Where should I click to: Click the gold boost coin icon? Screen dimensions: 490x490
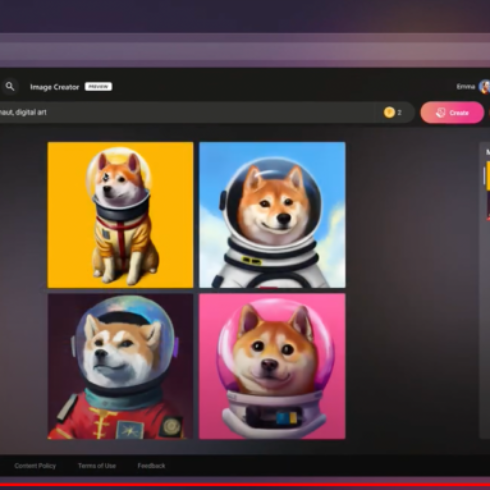[389, 112]
